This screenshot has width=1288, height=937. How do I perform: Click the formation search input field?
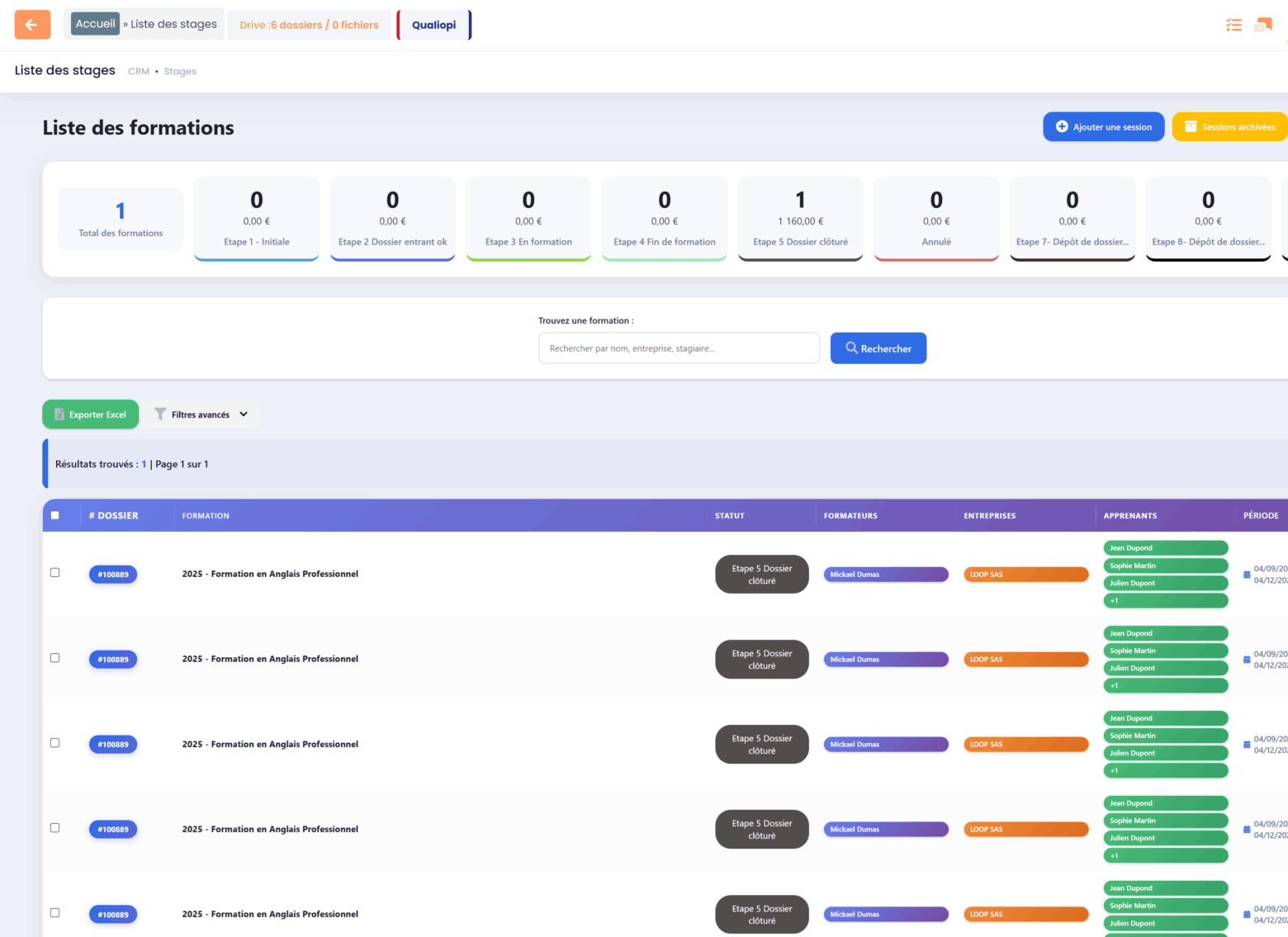click(x=679, y=348)
